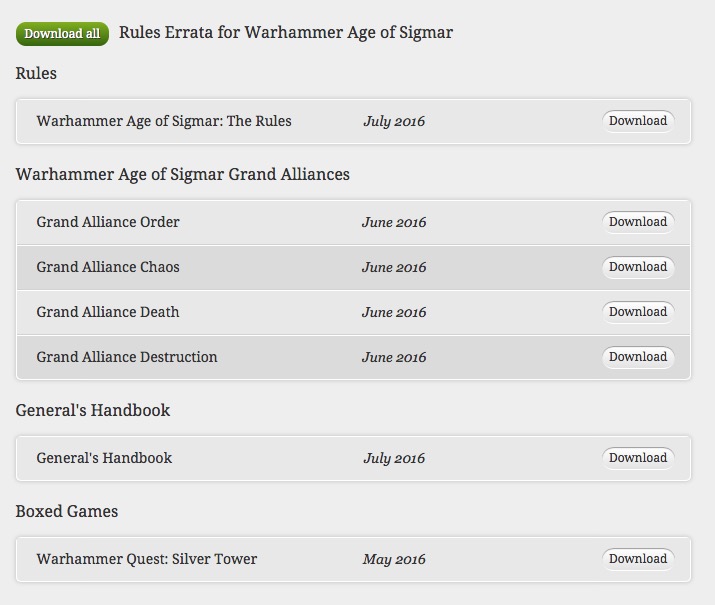715x605 pixels.
Task: Click the Rules Errata page title
Action: [286, 33]
